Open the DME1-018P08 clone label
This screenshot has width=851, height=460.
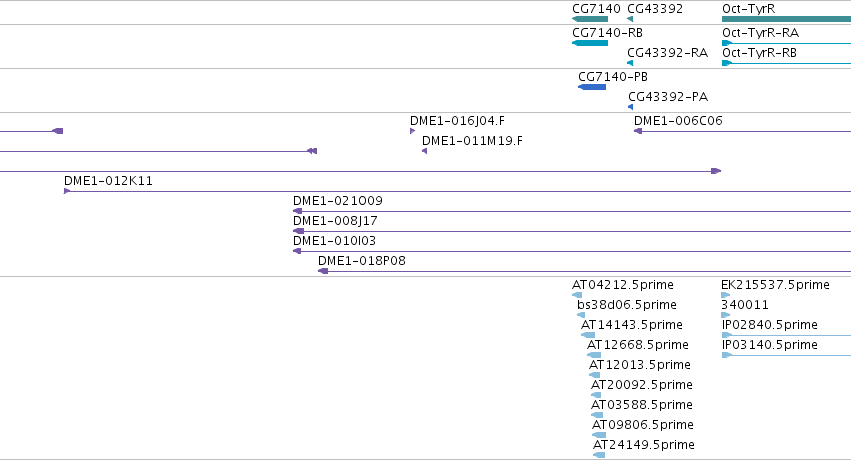coord(362,260)
